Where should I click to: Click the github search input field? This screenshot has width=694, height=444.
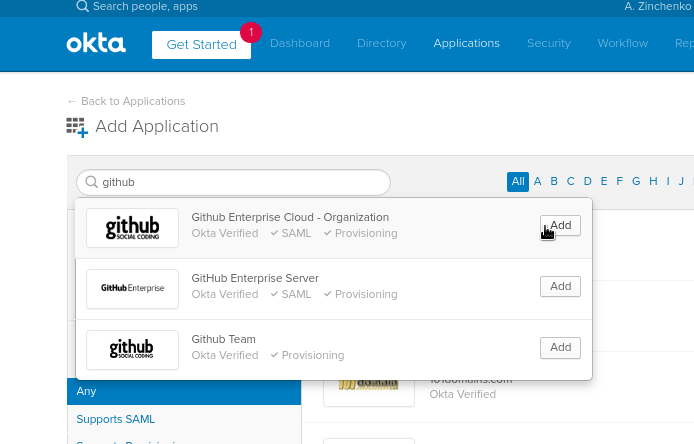pyautogui.click(x=233, y=182)
